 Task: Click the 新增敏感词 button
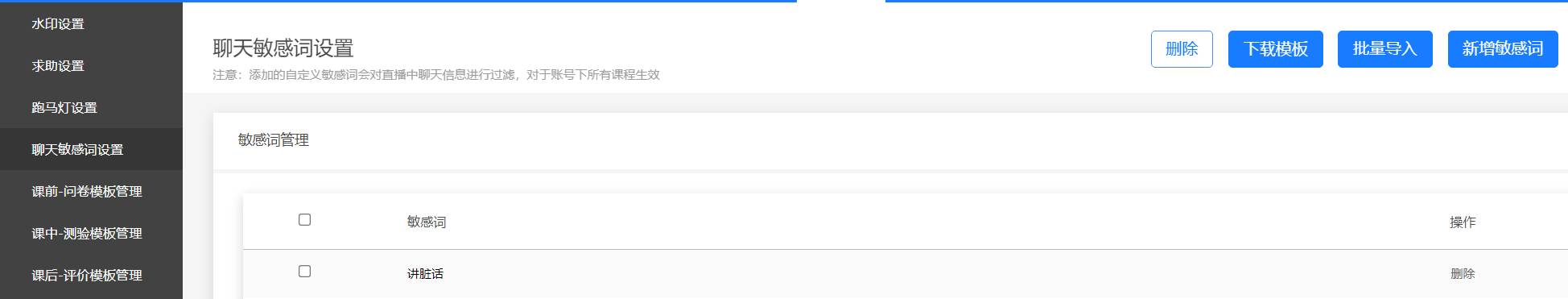point(1503,49)
